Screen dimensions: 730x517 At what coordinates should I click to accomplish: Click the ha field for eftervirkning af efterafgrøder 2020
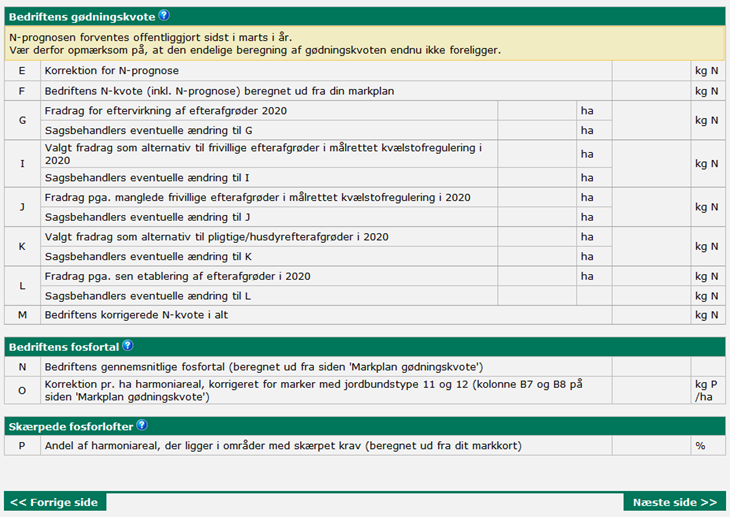[537, 110]
